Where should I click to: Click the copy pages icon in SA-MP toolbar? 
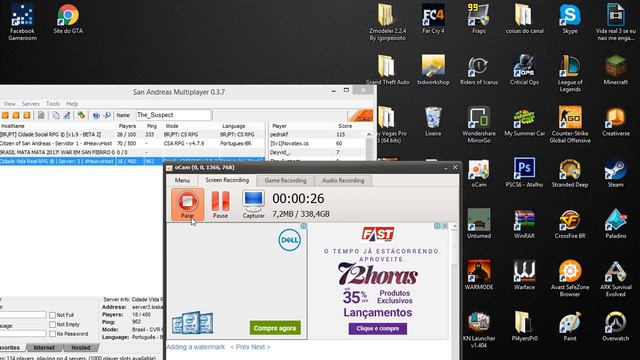pyautogui.click(x=56, y=116)
